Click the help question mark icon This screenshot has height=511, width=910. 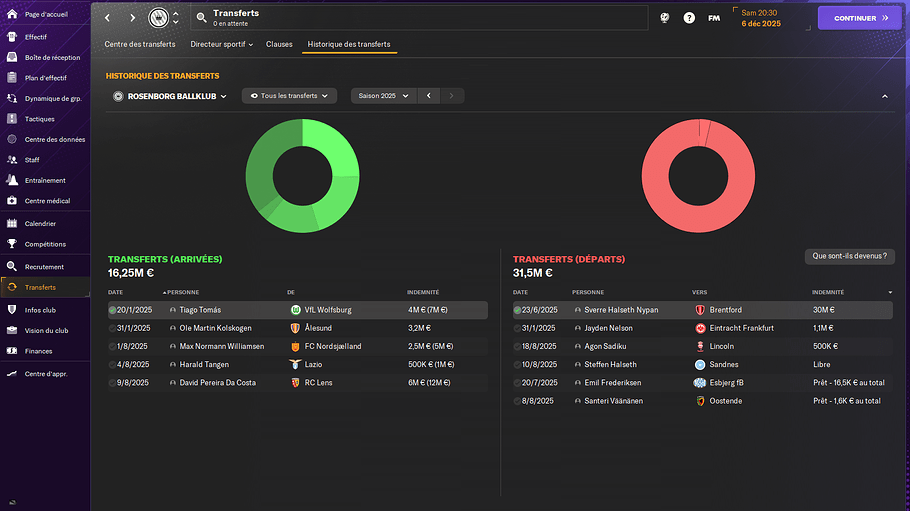(x=689, y=18)
